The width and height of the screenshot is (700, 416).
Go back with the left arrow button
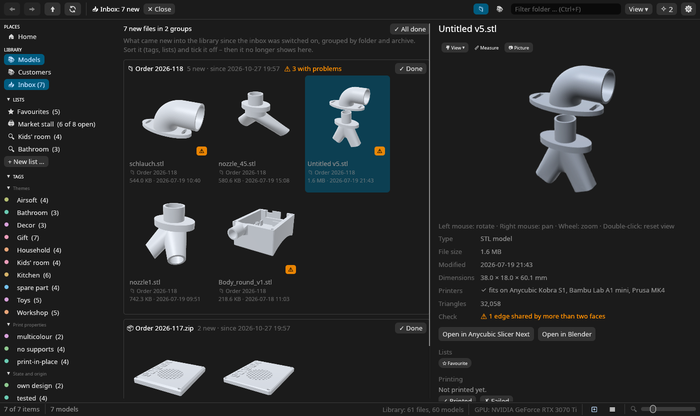point(12,9)
